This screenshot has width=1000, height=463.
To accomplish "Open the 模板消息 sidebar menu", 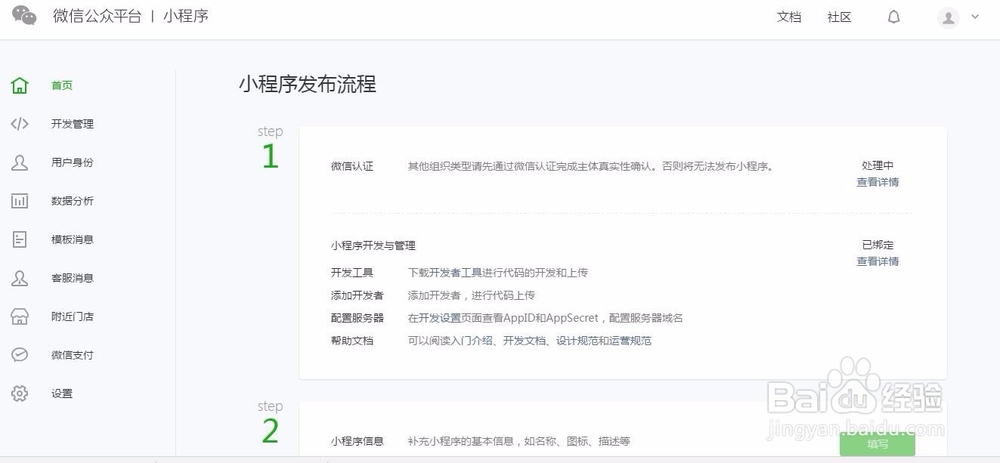I will point(72,240).
